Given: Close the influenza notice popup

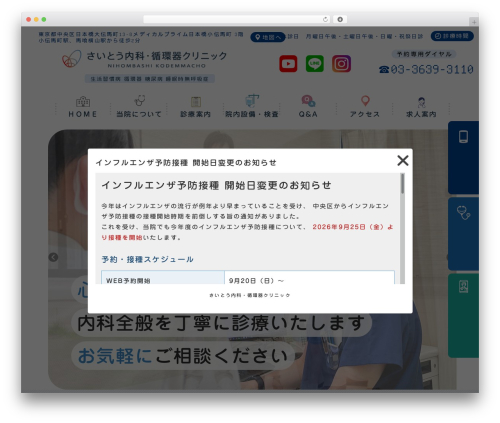Looking at the screenshot, I should click(403, 160).
